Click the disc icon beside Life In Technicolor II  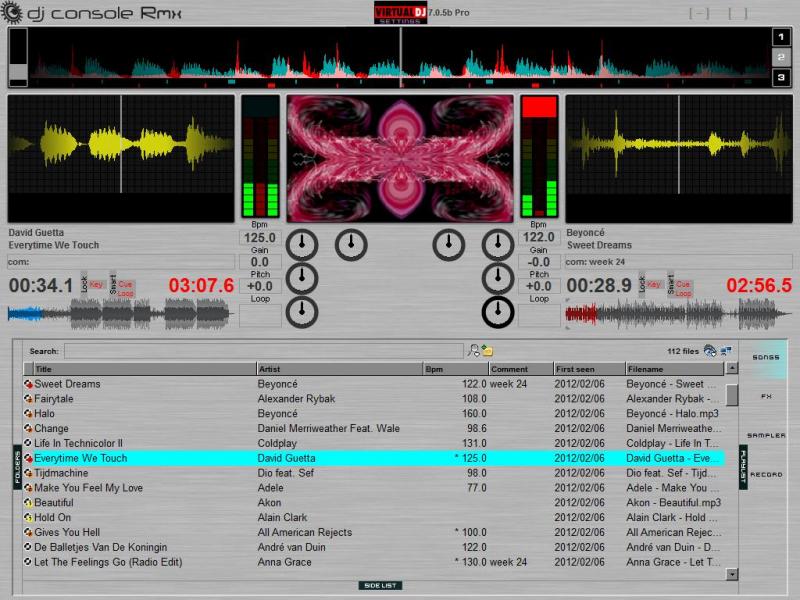click(28, 443)
